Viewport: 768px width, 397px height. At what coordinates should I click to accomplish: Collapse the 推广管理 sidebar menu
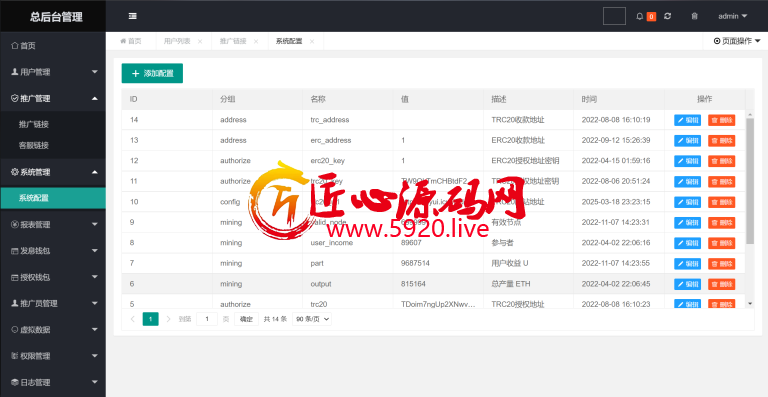coord(53,98)
